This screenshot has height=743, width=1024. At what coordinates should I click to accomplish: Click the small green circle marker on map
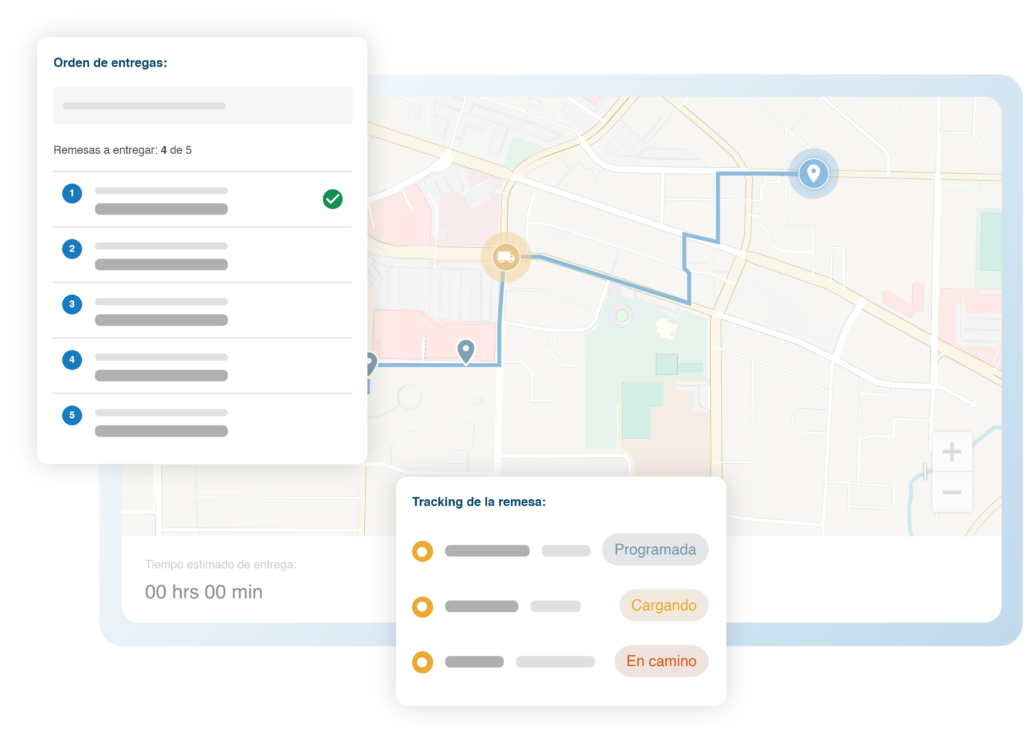622,316
